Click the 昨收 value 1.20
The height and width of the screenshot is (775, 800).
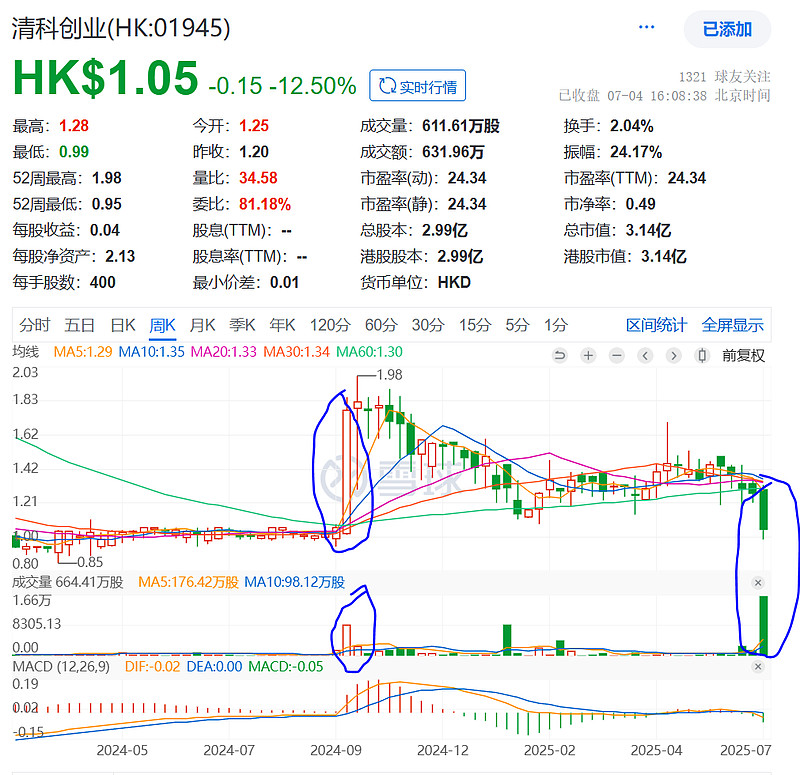coord(254,152)
